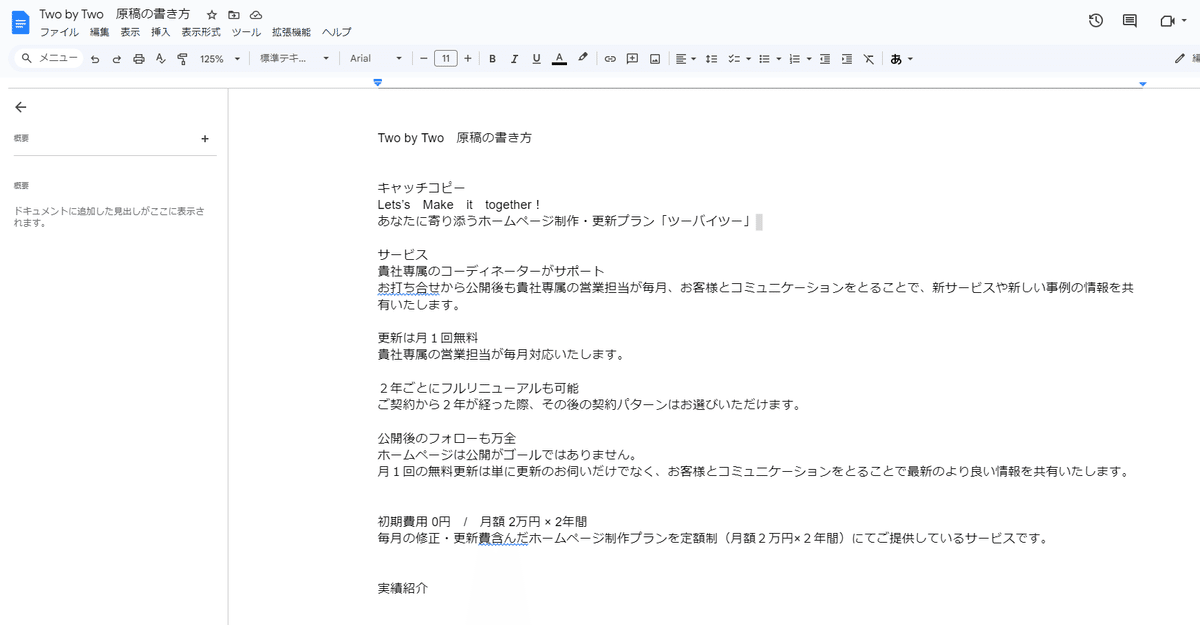Open the text color picker

click(x=559, y=58)
